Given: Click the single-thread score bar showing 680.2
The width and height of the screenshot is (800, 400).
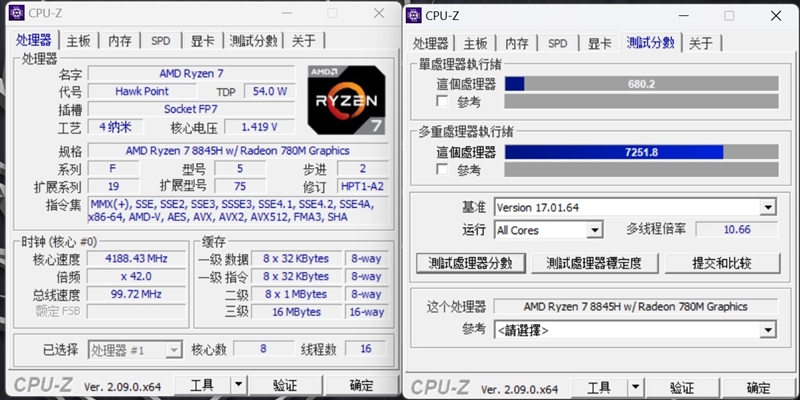Looking at the screenshot, I should (x=641, y=84).
